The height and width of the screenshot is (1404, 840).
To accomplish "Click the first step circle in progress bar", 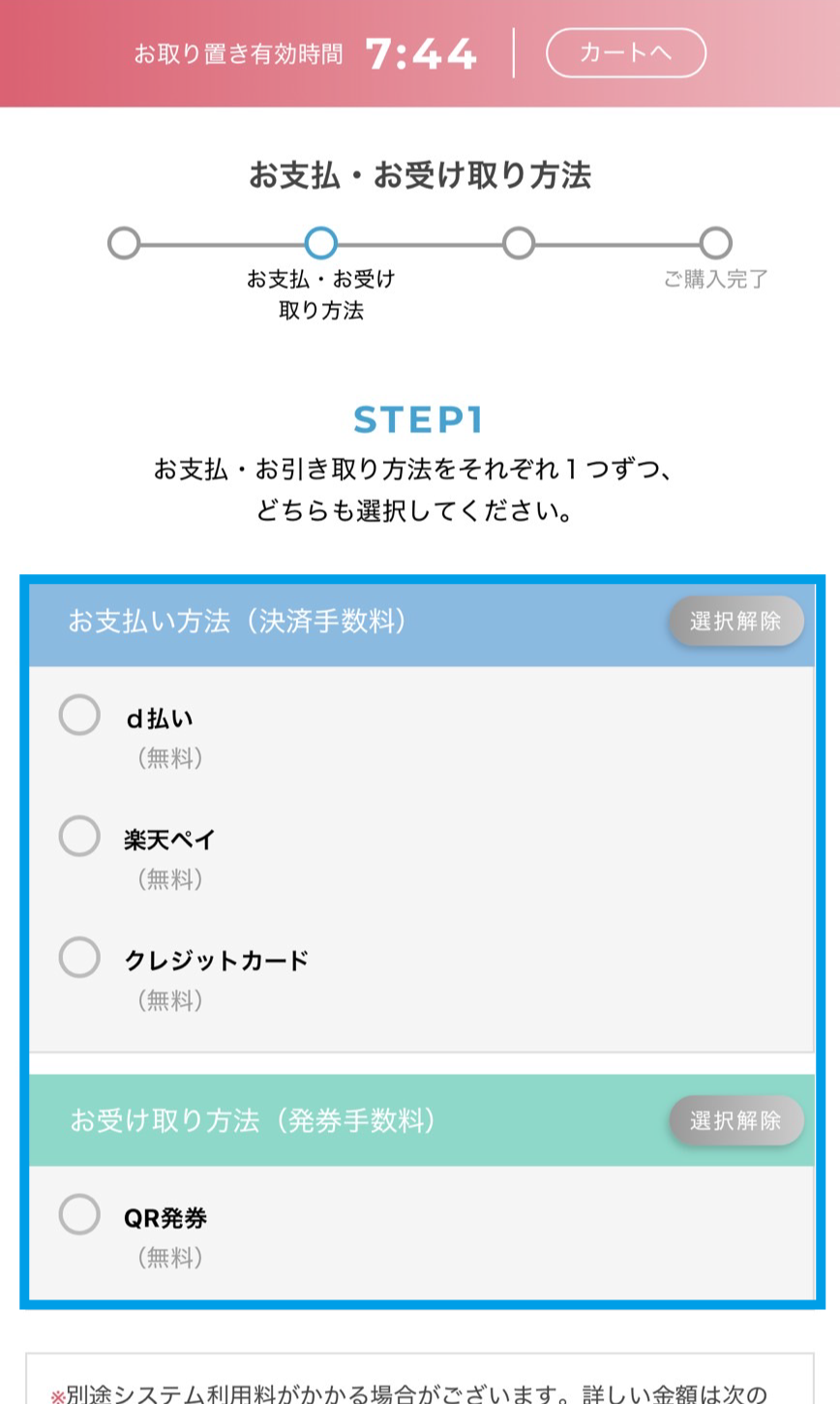I will pyautogui.click(x=124, y=243).
